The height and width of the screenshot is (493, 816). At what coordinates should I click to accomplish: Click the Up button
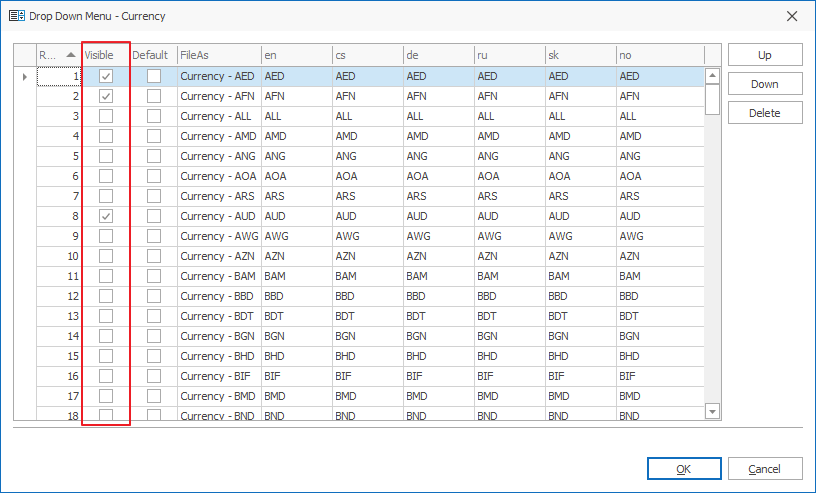pyautogui.click(x=765, y=55)
